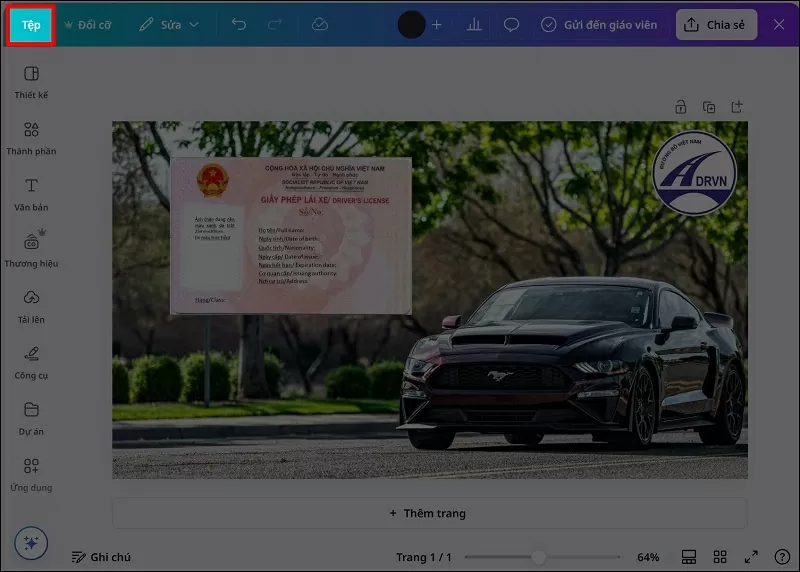
Task: Click the cloud save status icon
Action: [320, 25]
